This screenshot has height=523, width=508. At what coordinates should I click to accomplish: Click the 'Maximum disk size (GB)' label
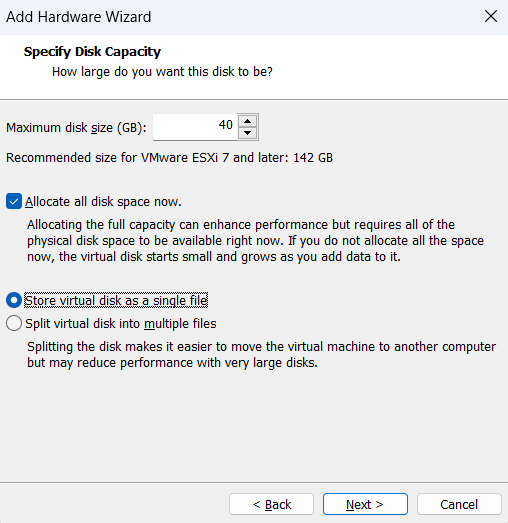pyautogui.click(x=76, y=128)
